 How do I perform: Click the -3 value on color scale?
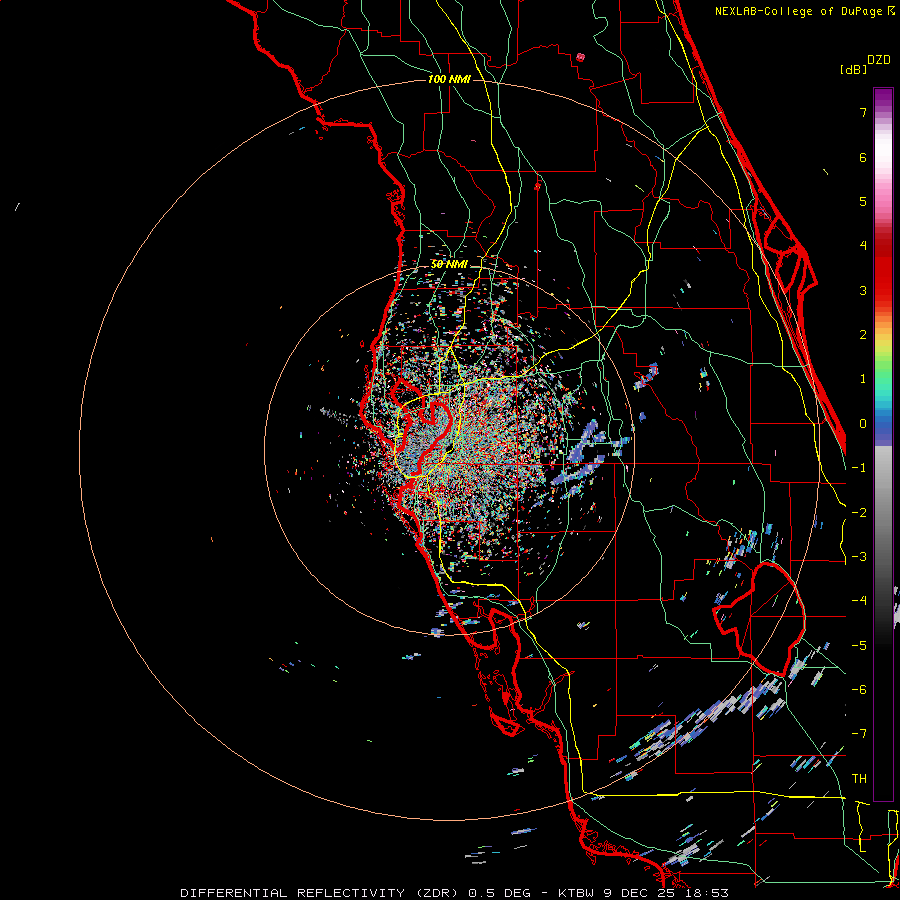coord(859,557)
